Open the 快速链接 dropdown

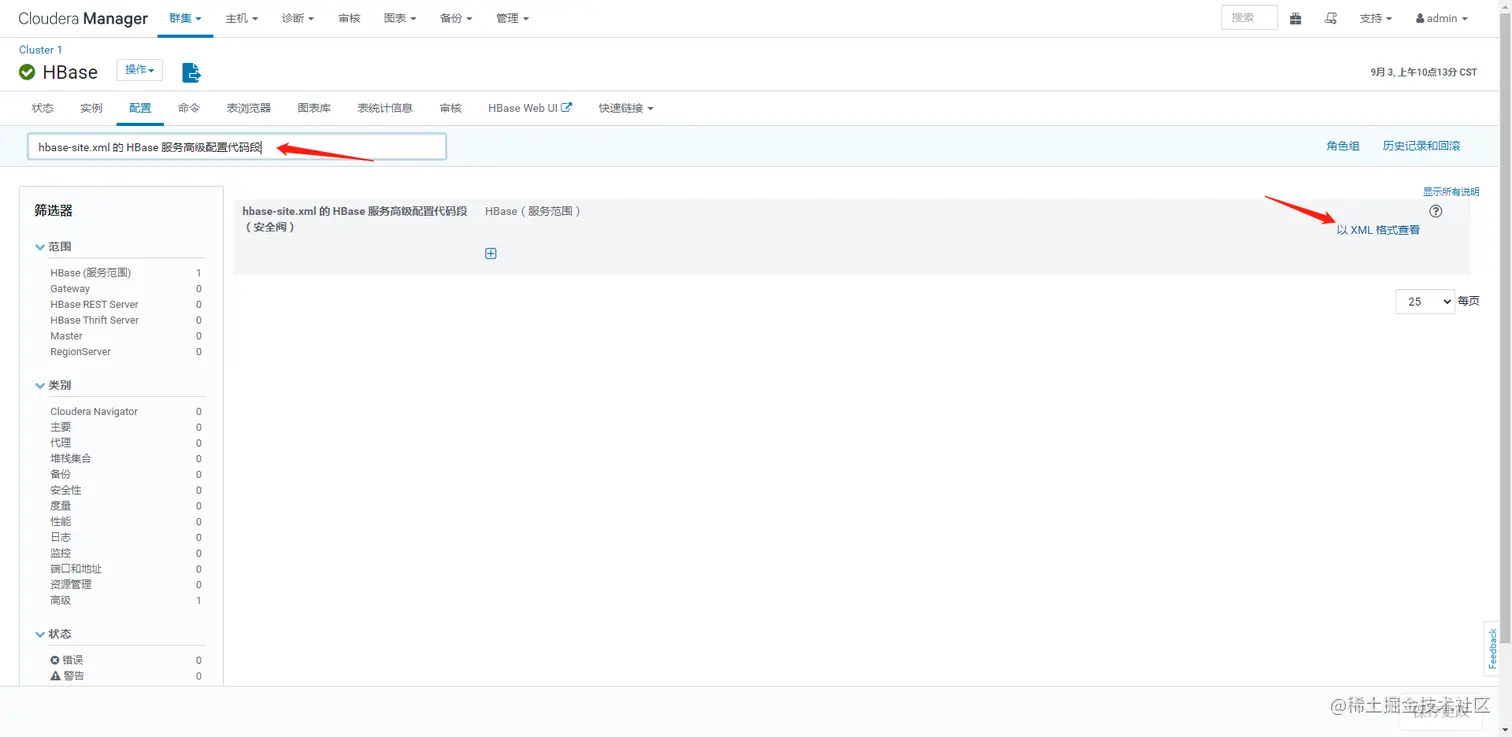626,108
